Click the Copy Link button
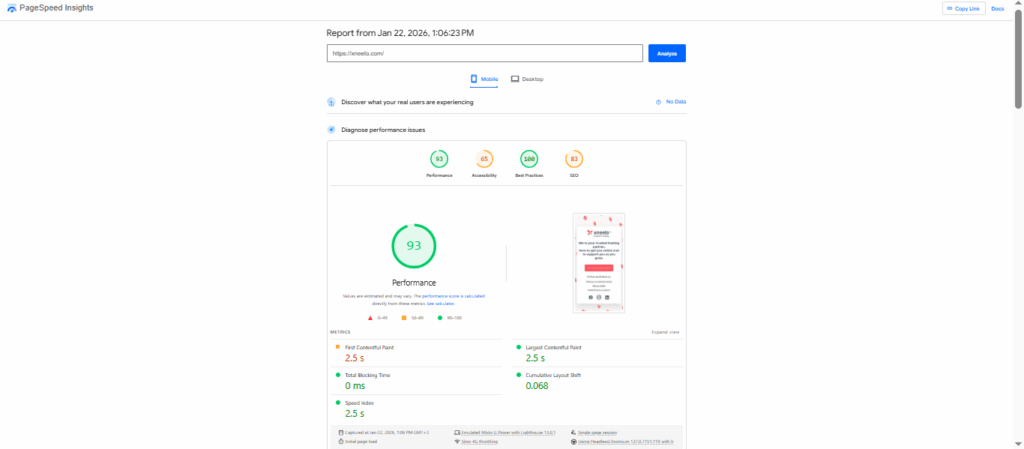This screenshot has height=449, width=1024. pos(963,9)
